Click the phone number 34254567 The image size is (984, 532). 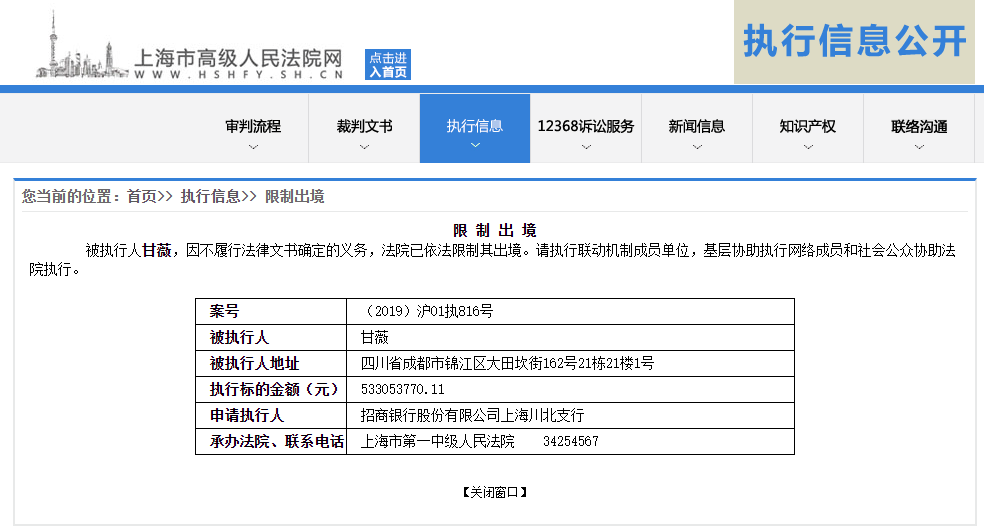coord(571,442)
